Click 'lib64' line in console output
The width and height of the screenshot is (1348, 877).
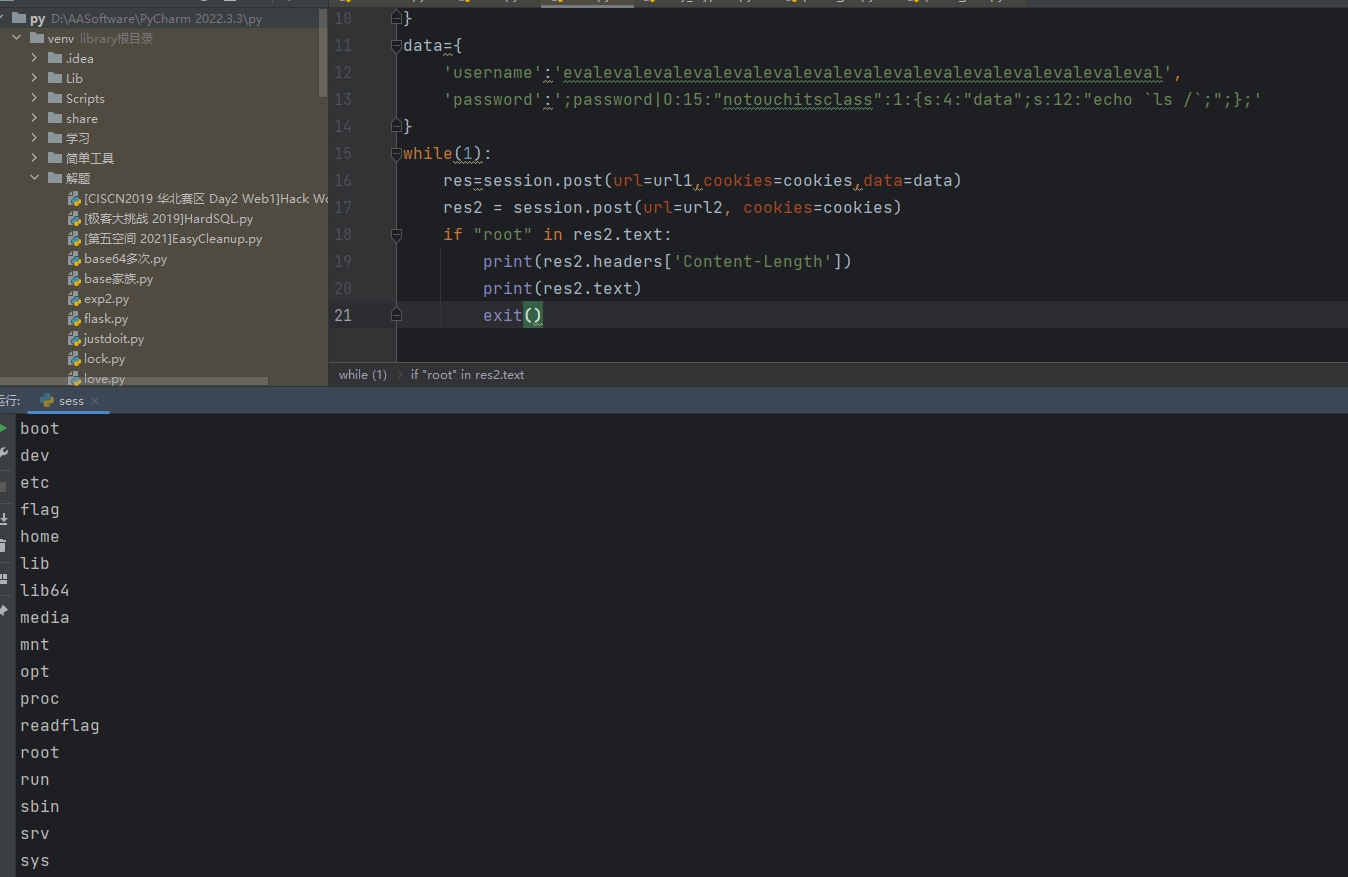[45, 590]
